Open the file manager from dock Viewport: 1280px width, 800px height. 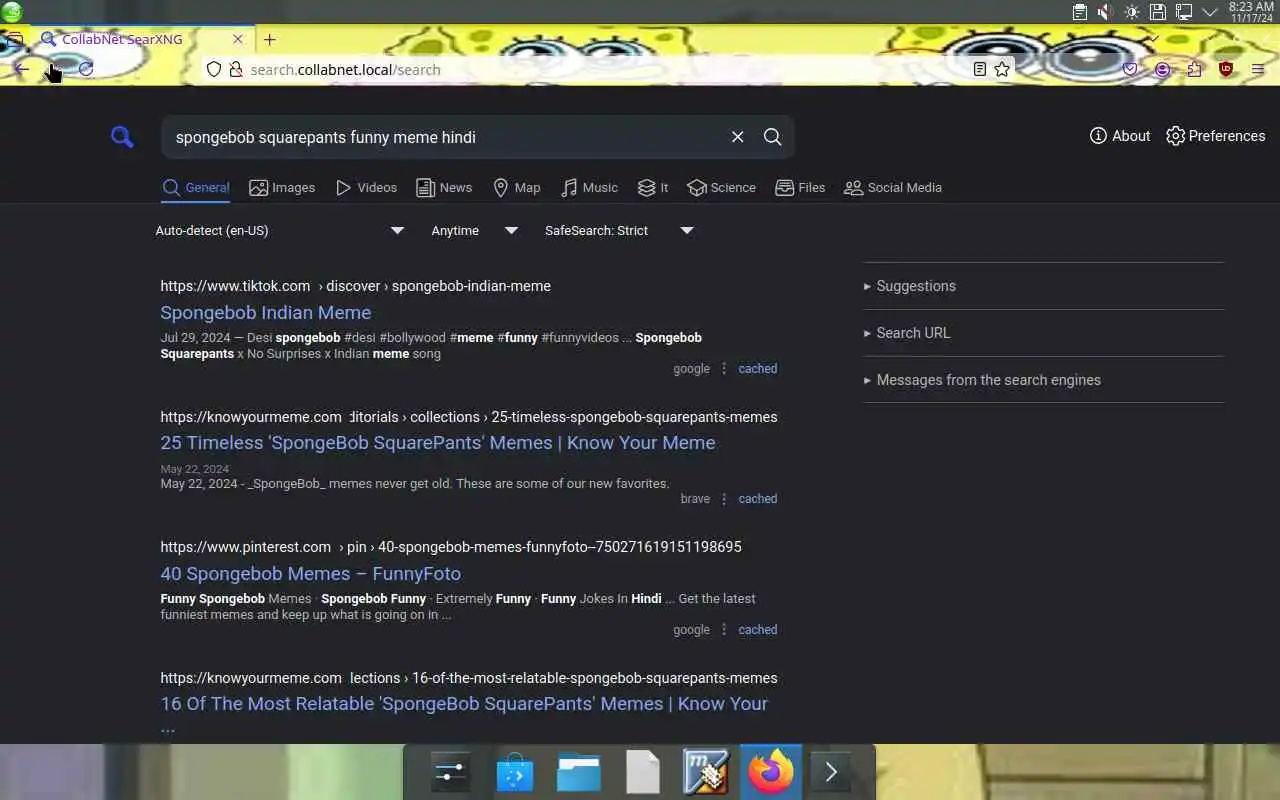tap(579, 772)
